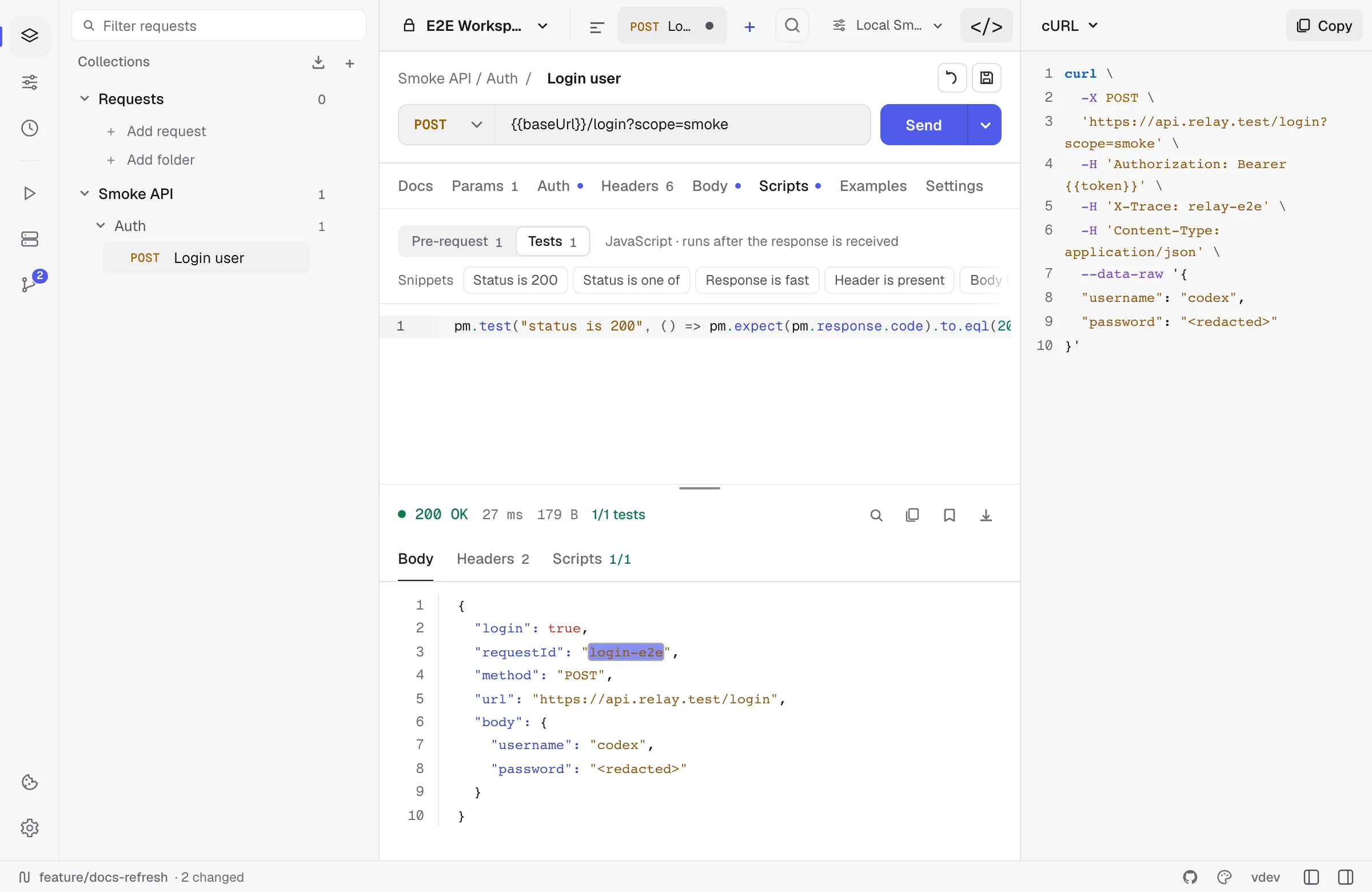Select the Tests script segment

(x=552, y=241)
